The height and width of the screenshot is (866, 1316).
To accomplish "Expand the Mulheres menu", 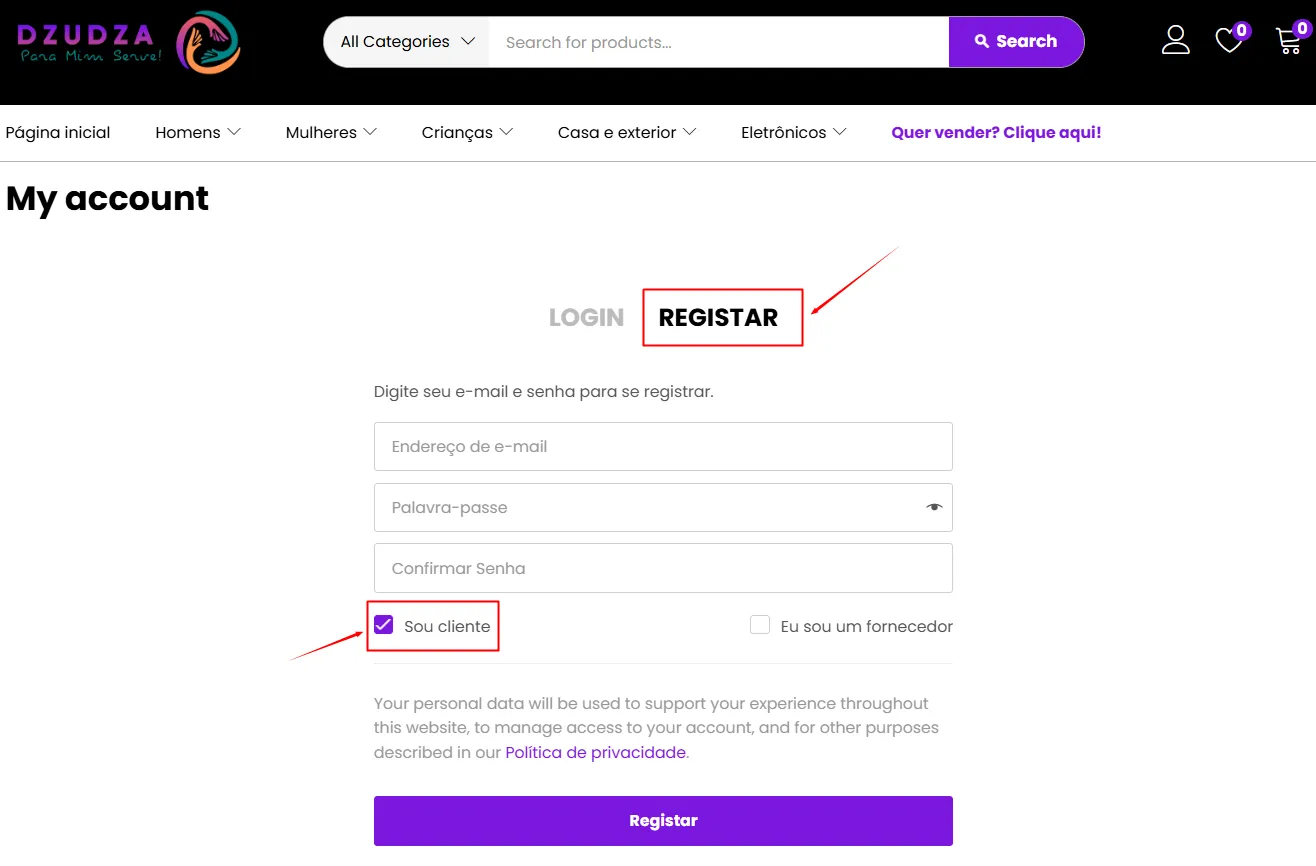I will (331, 132).
